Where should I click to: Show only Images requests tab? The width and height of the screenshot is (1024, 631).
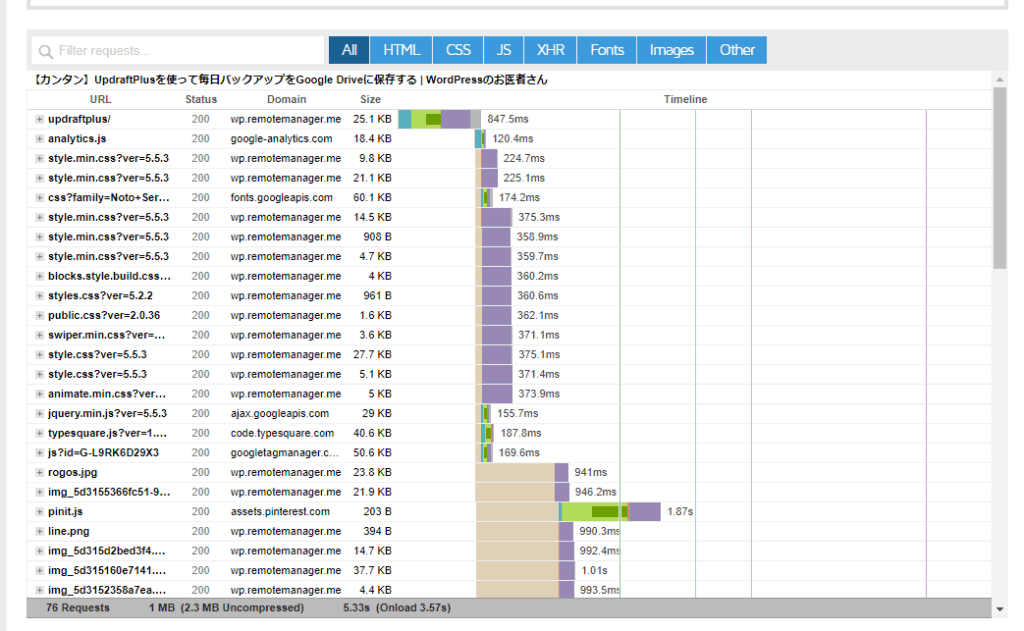(671, 50)
